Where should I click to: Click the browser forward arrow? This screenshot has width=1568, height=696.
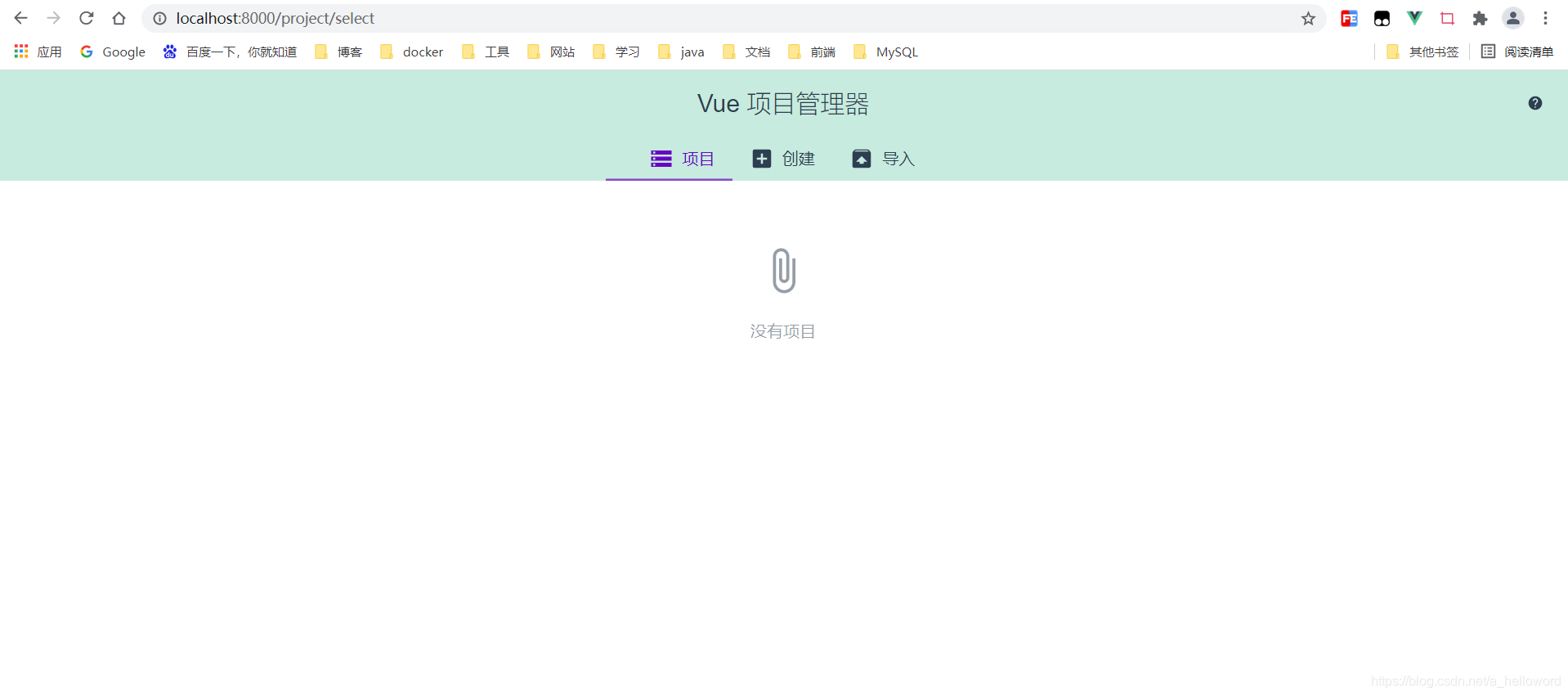[54, 18]
